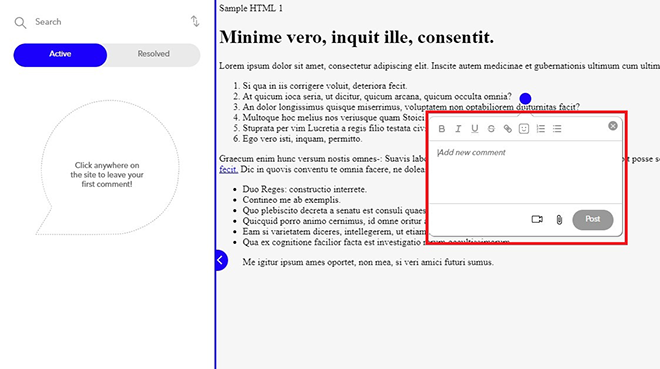The width and height of the screenshot is (660, 369).
Task: Insert a link into the comment
Action: [508, 129]
